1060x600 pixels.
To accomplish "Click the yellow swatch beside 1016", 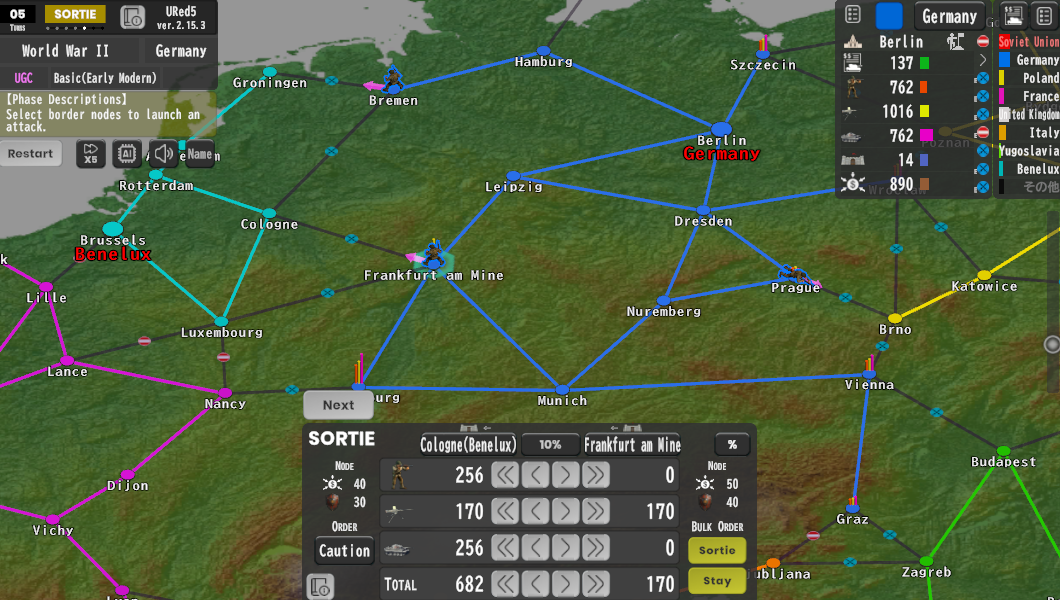I will point(924,111).
